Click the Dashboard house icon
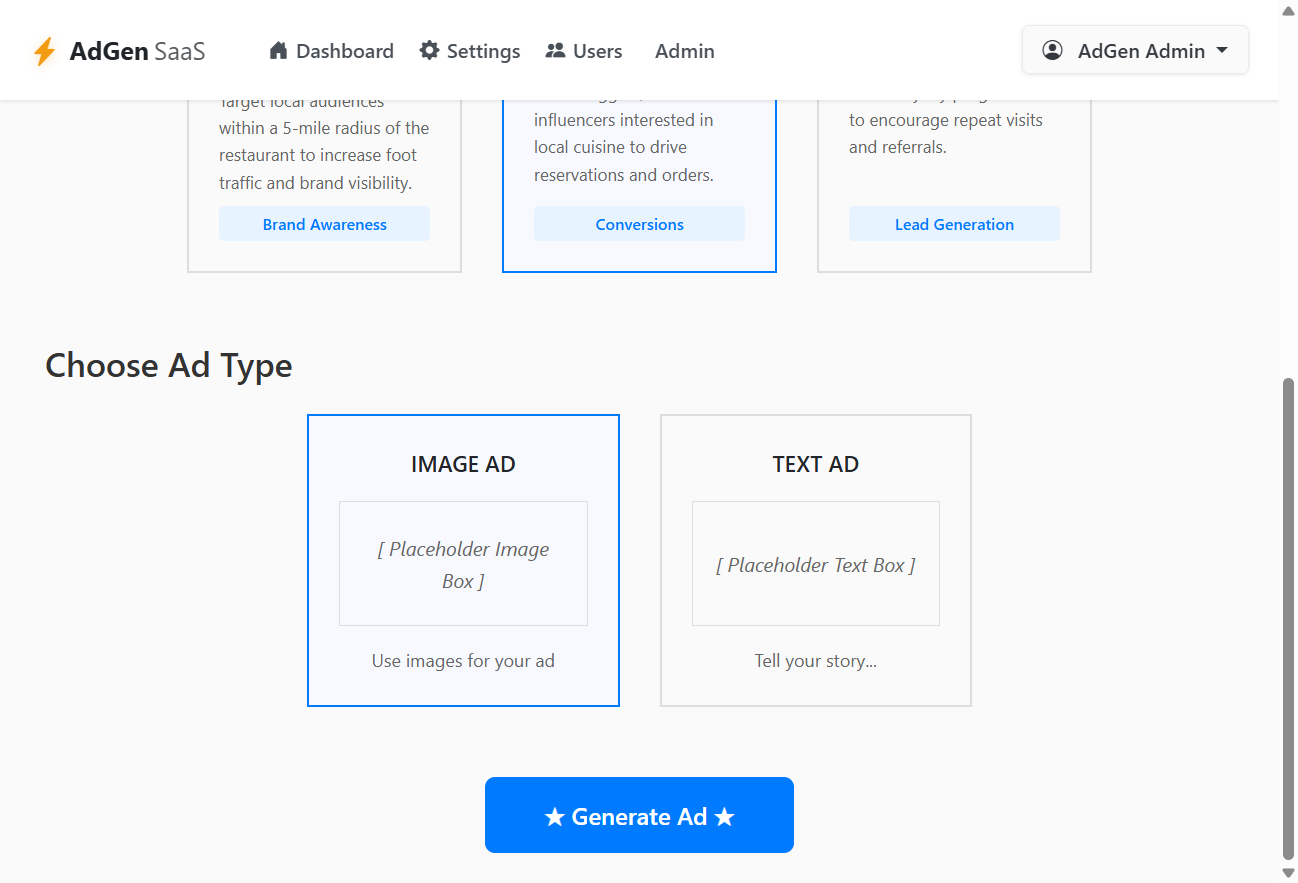This screenshot has width=1298, height=883. (279, 50)
